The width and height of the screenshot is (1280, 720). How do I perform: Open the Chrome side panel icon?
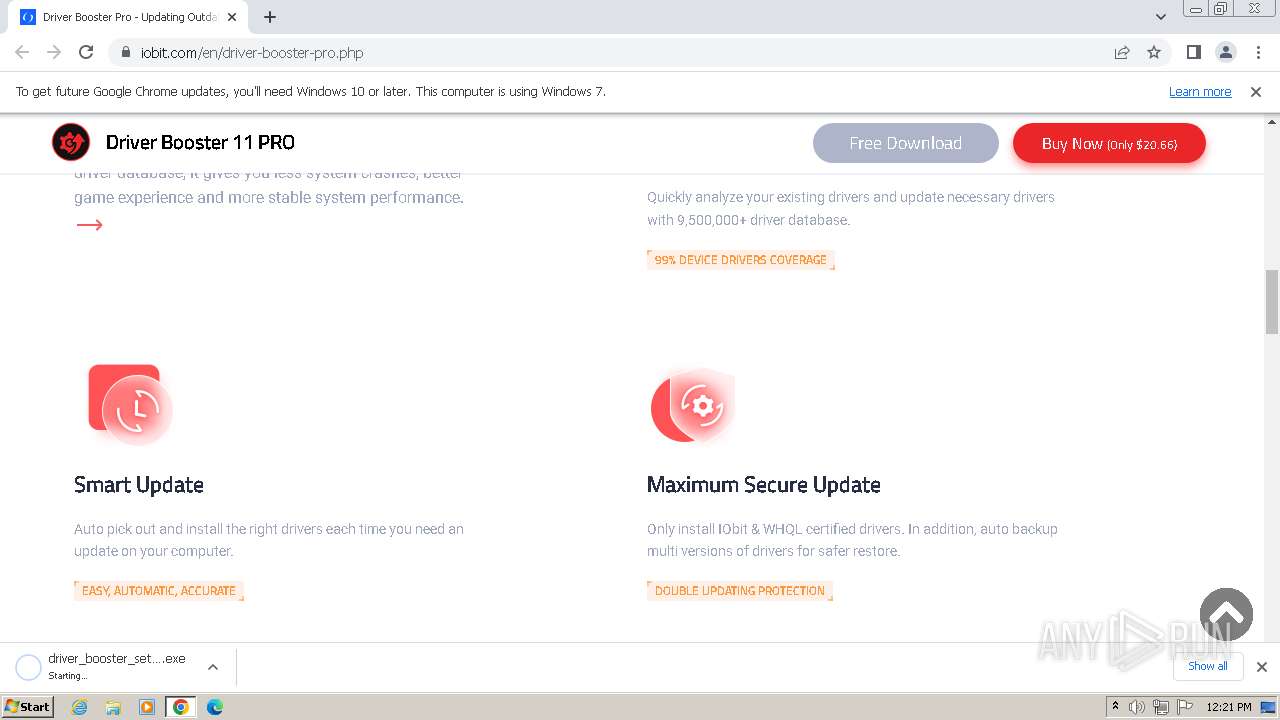click(1194, 53)
